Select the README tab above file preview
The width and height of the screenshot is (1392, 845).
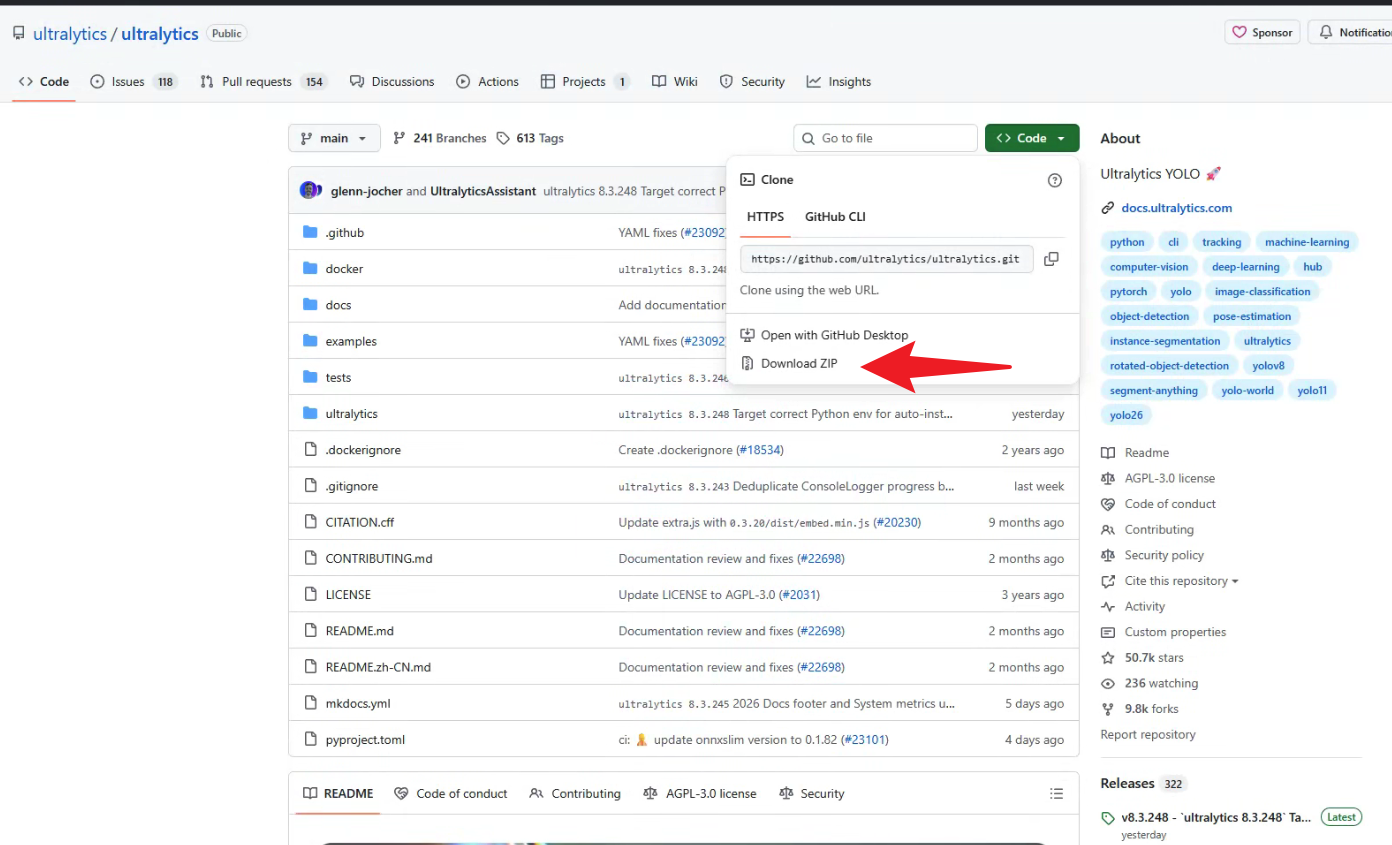point(338,794)
